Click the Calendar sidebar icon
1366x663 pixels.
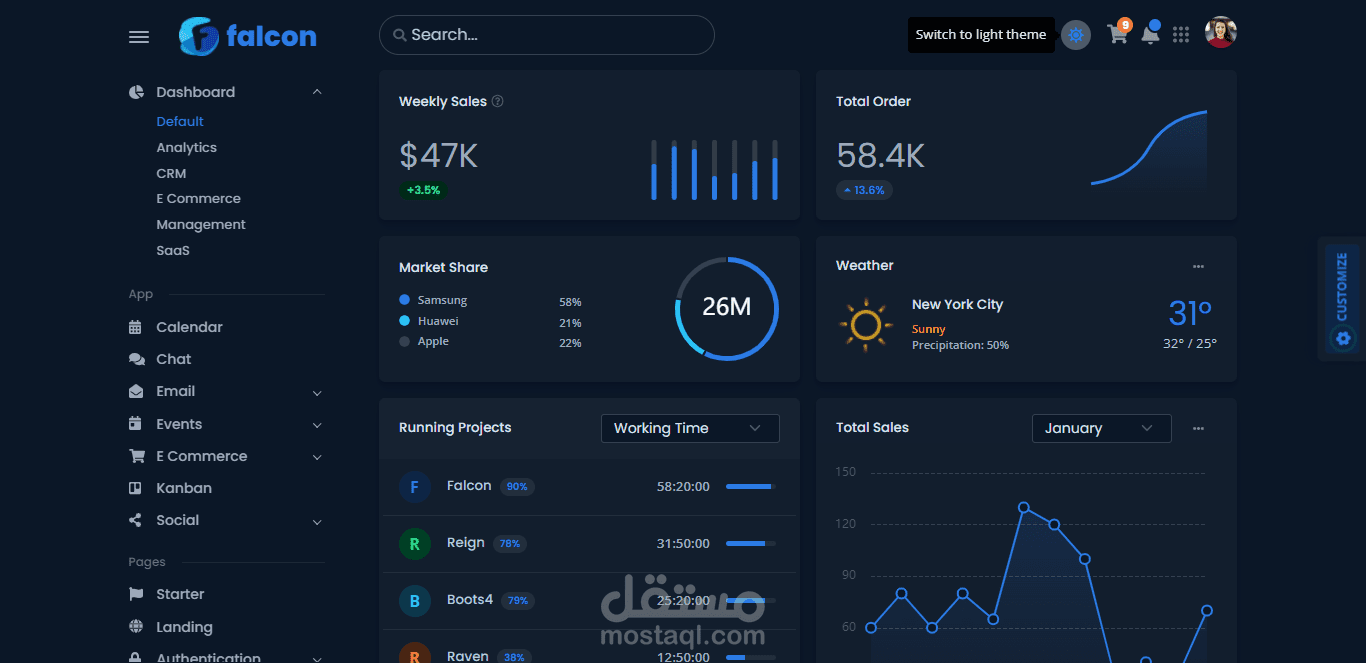(136, 327)
